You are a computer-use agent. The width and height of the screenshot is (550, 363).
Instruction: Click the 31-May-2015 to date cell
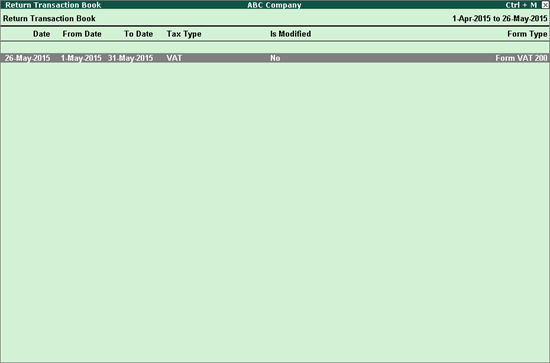point(130,58)
